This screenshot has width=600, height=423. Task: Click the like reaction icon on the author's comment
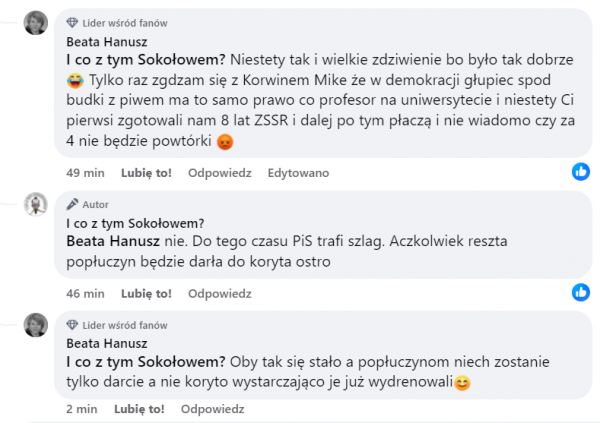click(580, 293)
